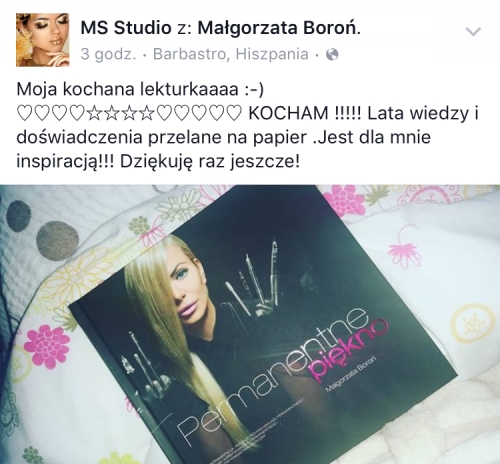Image resolution: width=500 pixels, height=464 pixels.
Task: Open the photo at the book cover
Action: click(x=250, y=324)
